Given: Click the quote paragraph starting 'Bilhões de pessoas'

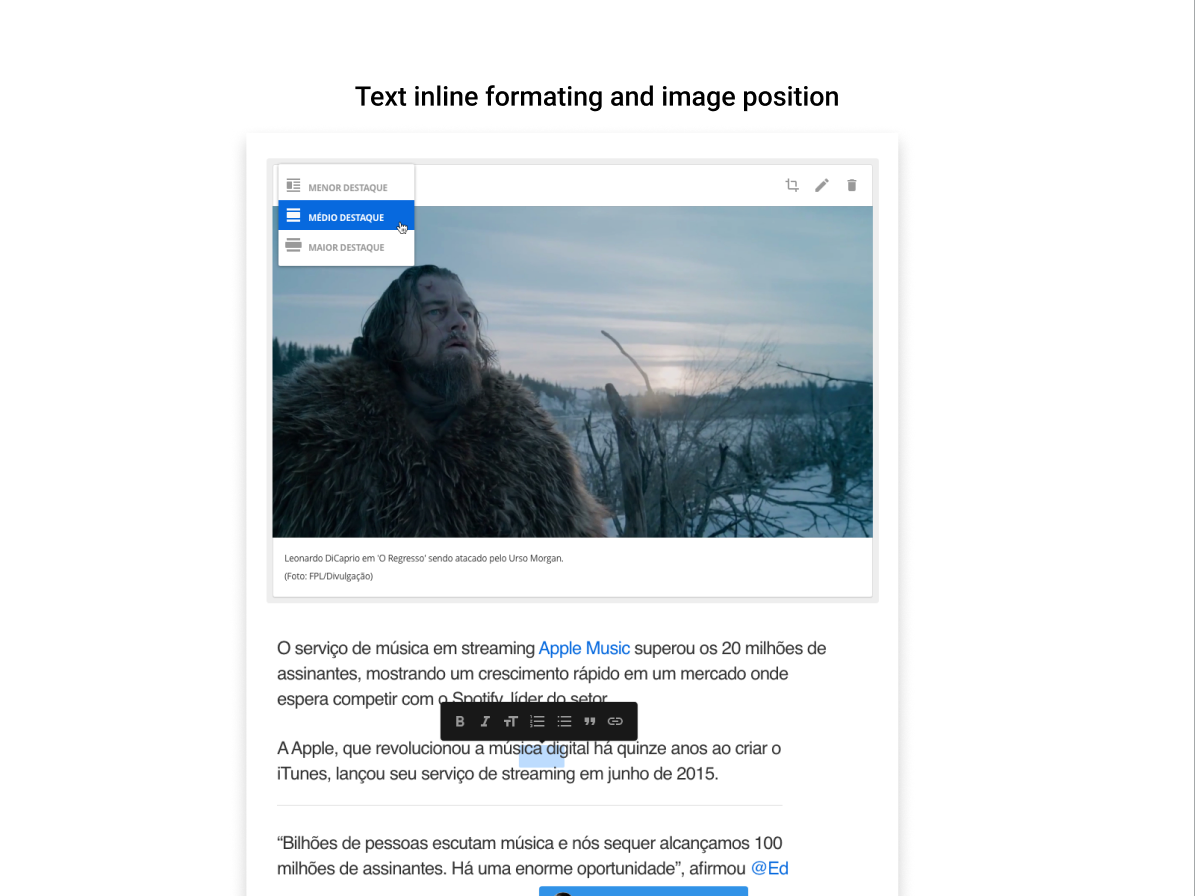Looking at the screenshot, I should point(533,856).
